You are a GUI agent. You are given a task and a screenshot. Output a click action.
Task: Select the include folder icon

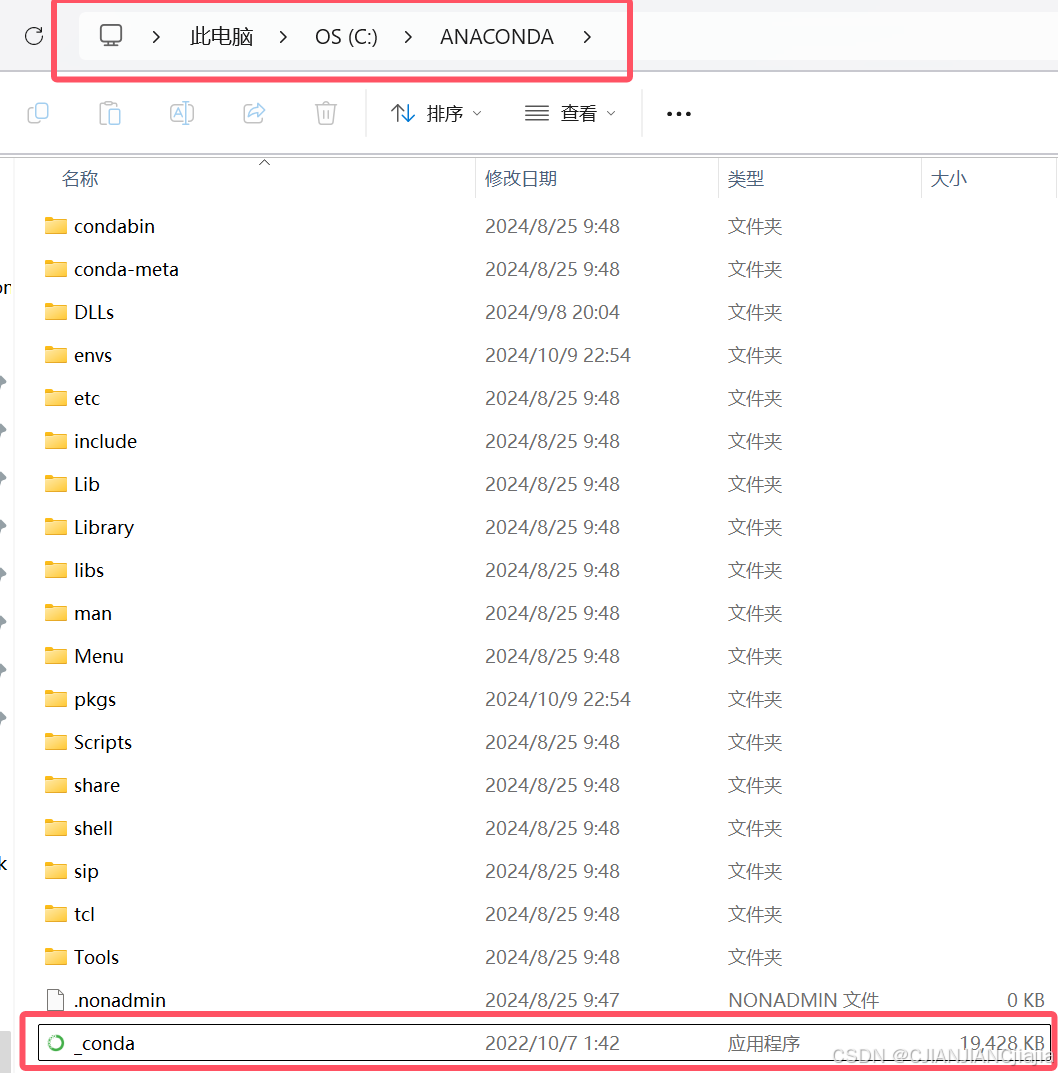pos(55,441)
